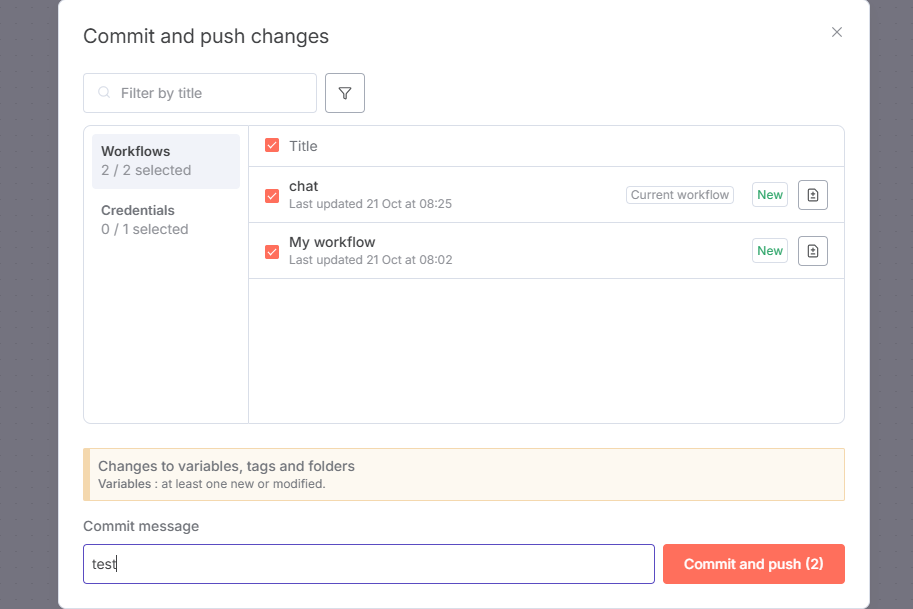Close the commit and push dialog

tap(837, 32)
